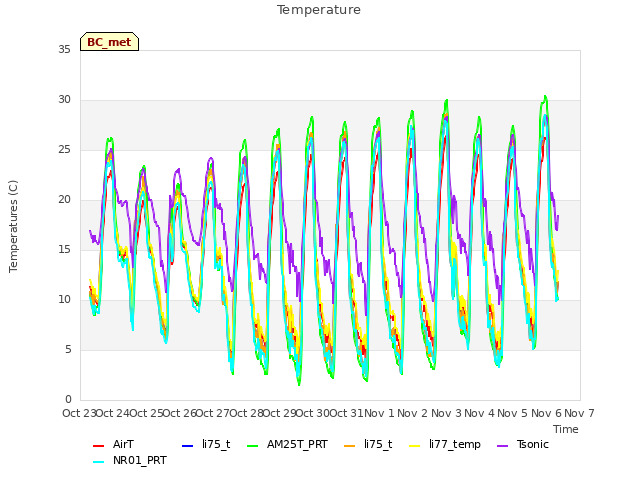640x480 pixels.
Task: Click the Oct 23 x-axis tick label
Action: point(80,413)
